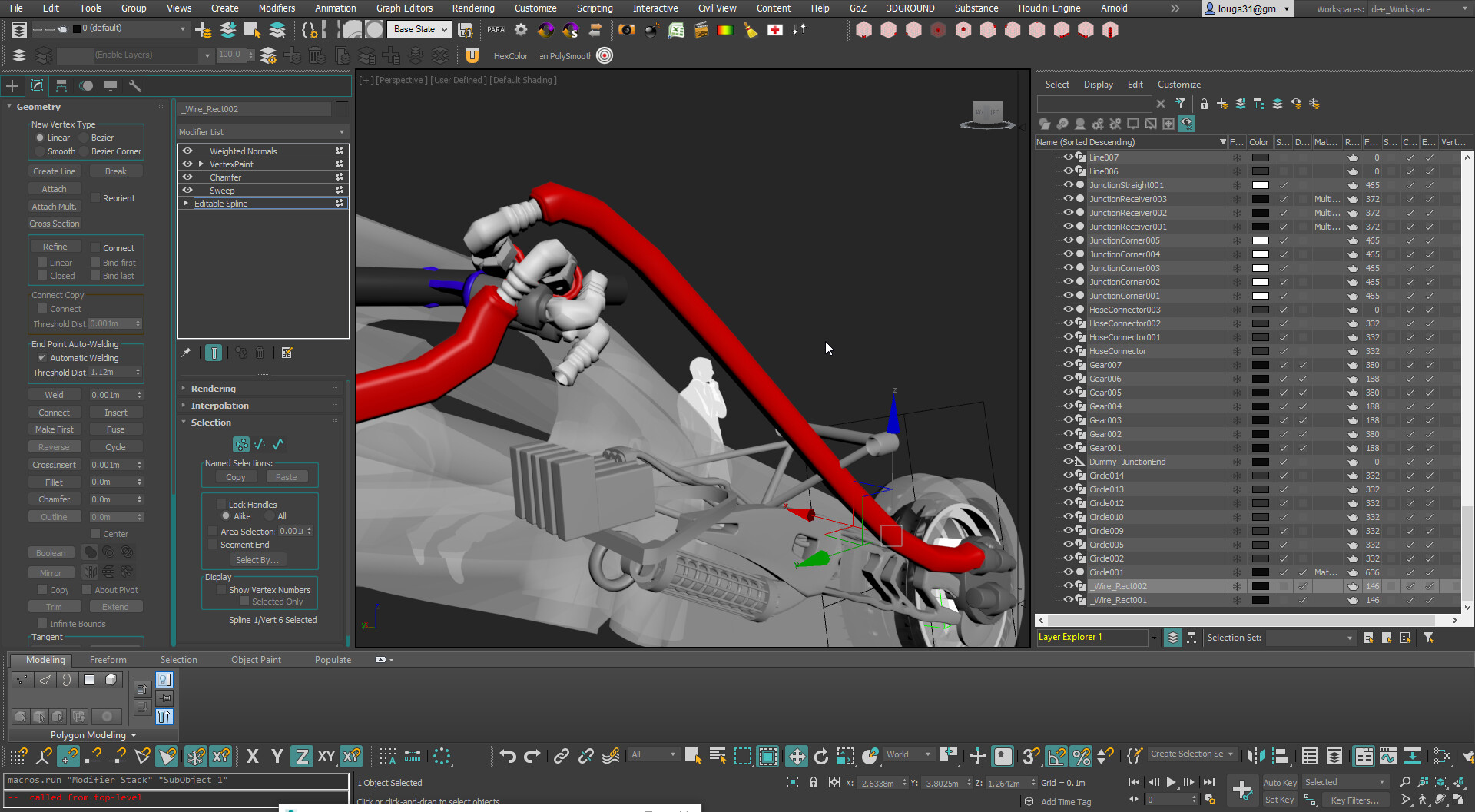The image size is (1475, 812).
Task: Toggle 3D snaps with the magnet icon
Action: (1029, 757)
